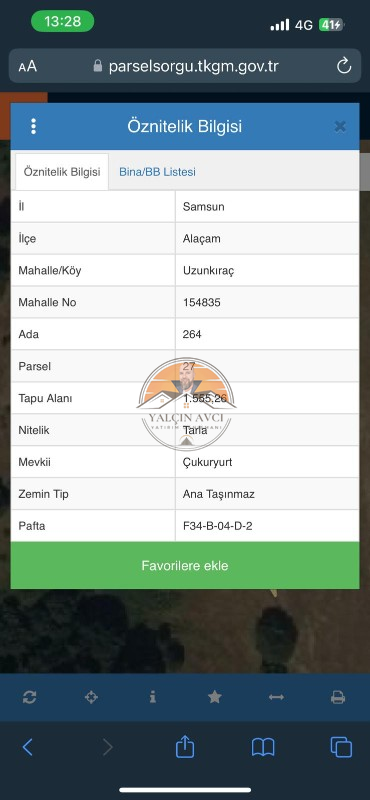Select the crosshair locate tool
This screenshot has height=800, width=370.
91,697
